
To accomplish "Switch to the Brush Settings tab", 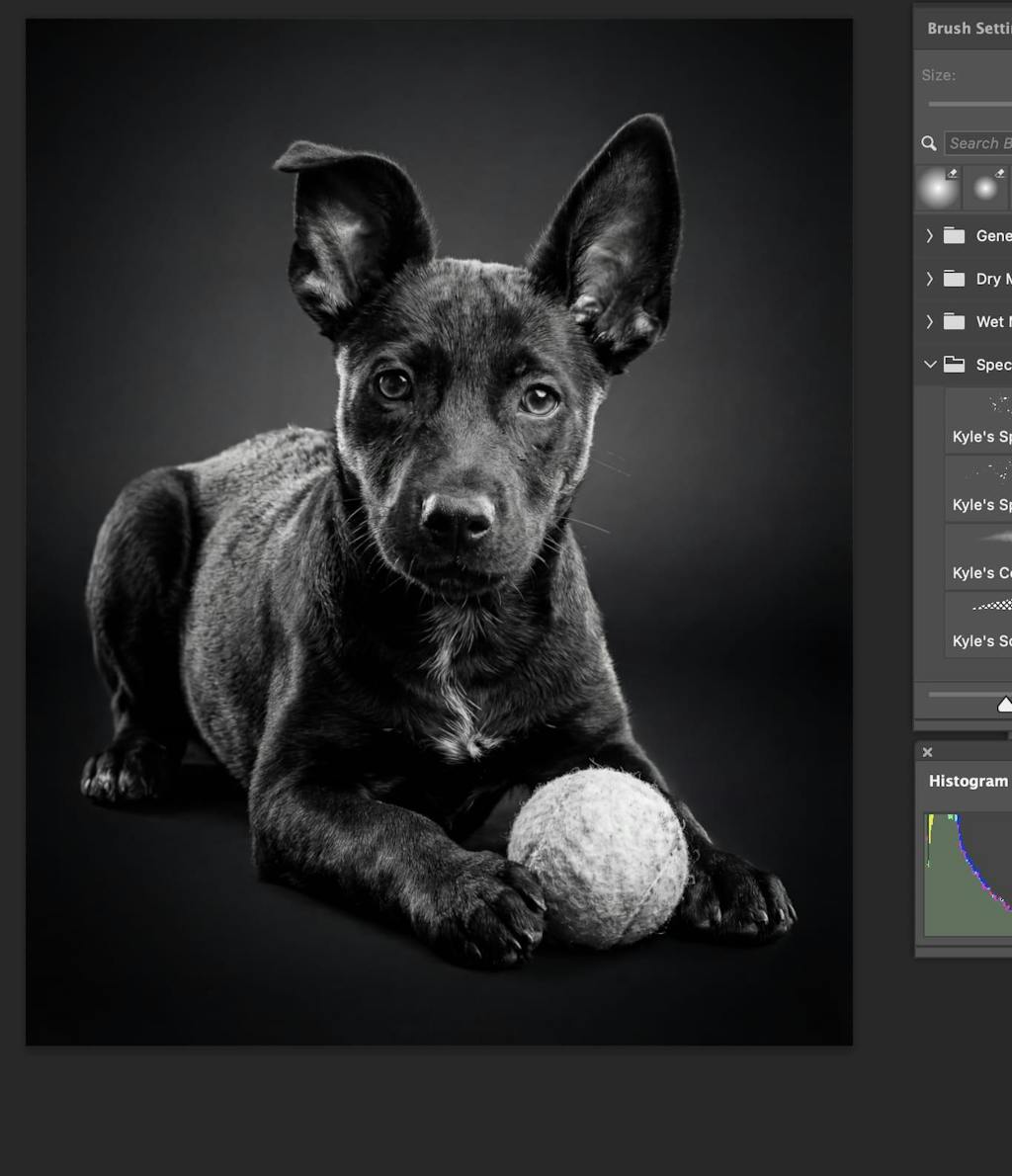I will pos(969,29).
